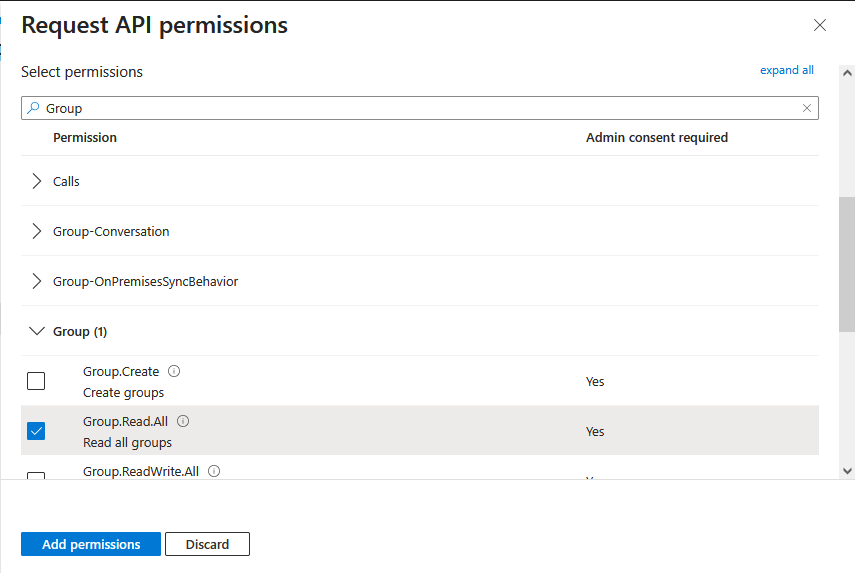Screen dimensions: 855x573
Task: Expand the Group-OnPremisesSyncBehavior section
Action: point(37,281)
